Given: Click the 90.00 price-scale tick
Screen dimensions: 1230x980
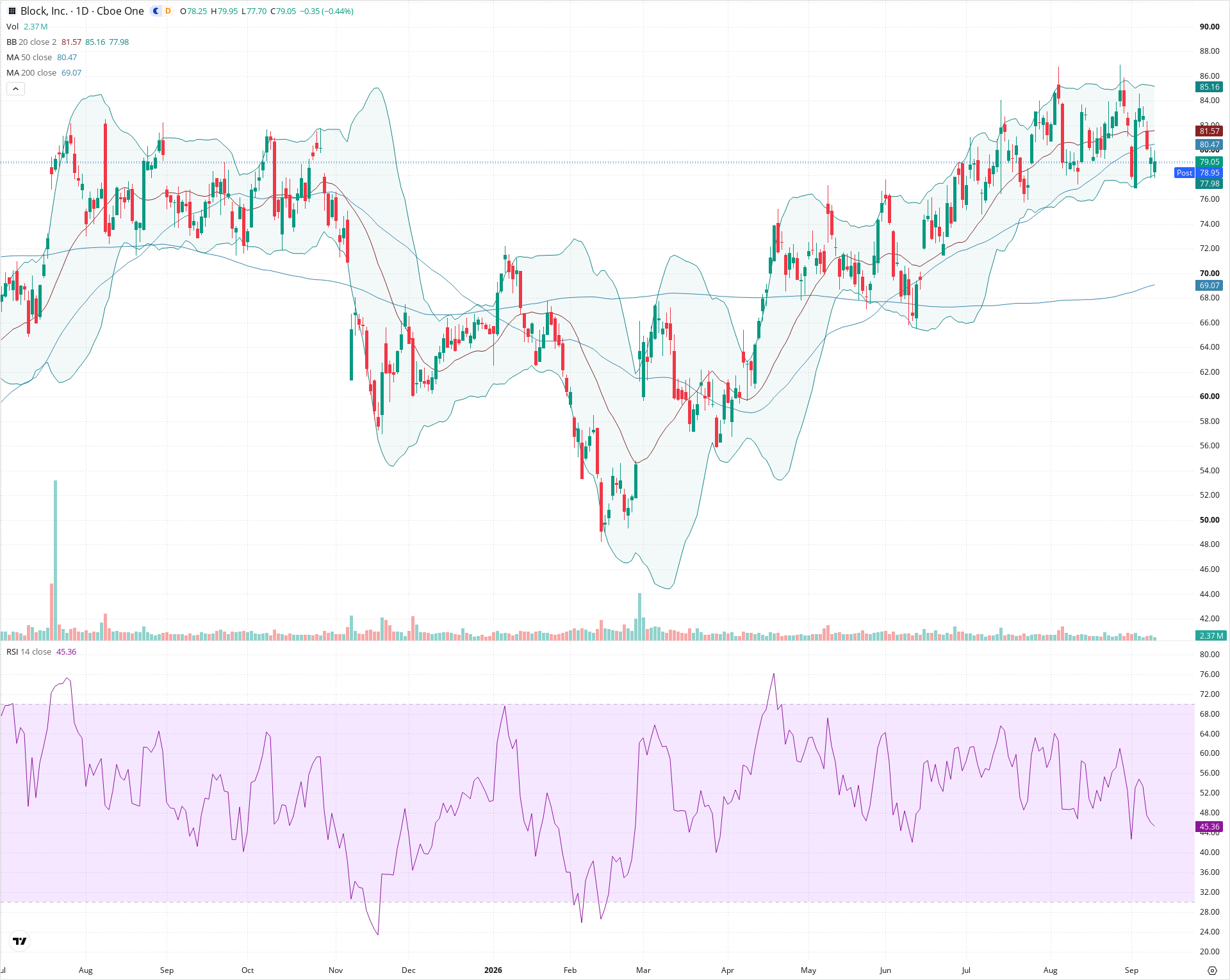Looking at the screenshot, I should (x=1209, y=26).
